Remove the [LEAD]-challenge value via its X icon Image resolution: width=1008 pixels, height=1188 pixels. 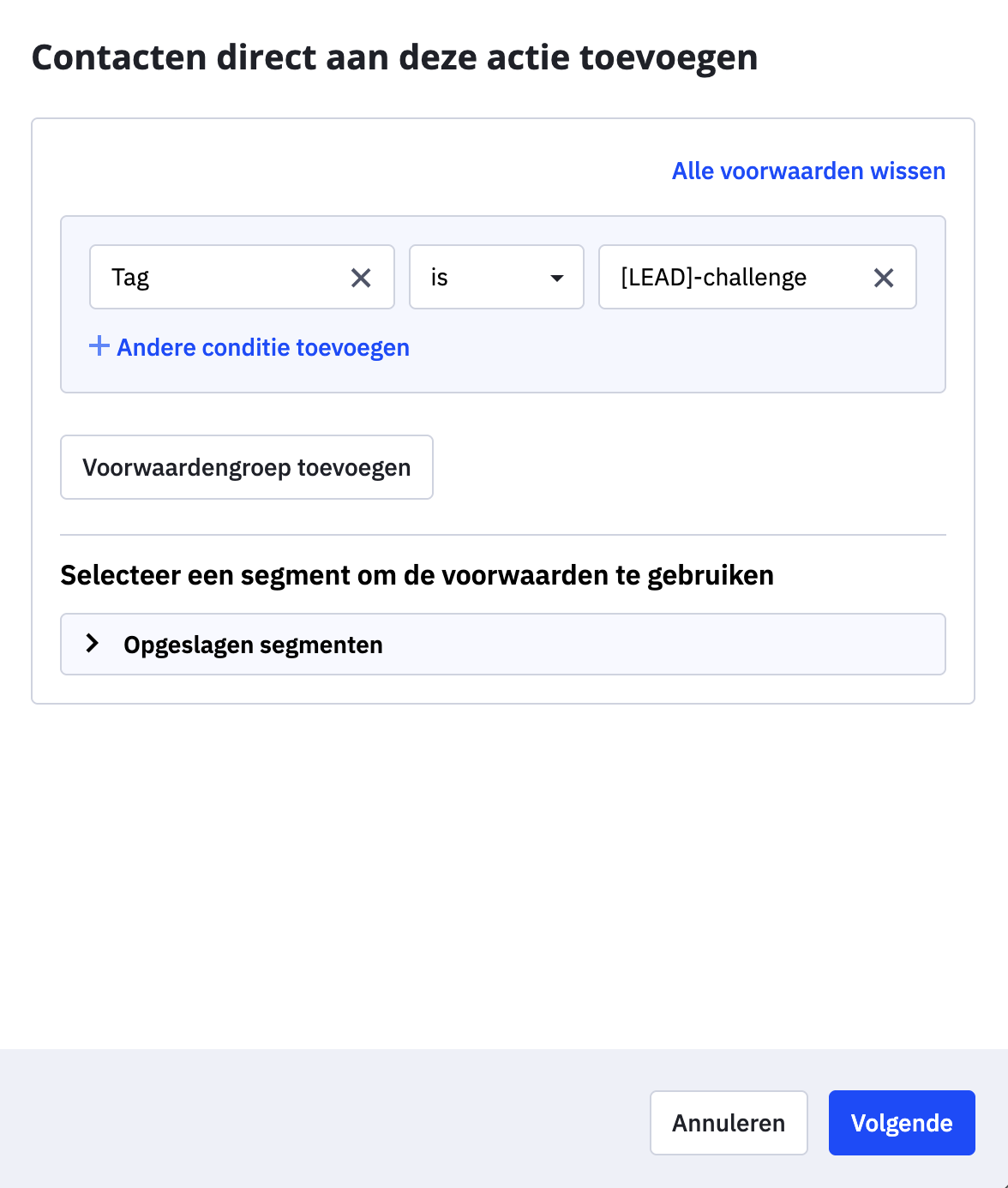click(x=884, y=277)
